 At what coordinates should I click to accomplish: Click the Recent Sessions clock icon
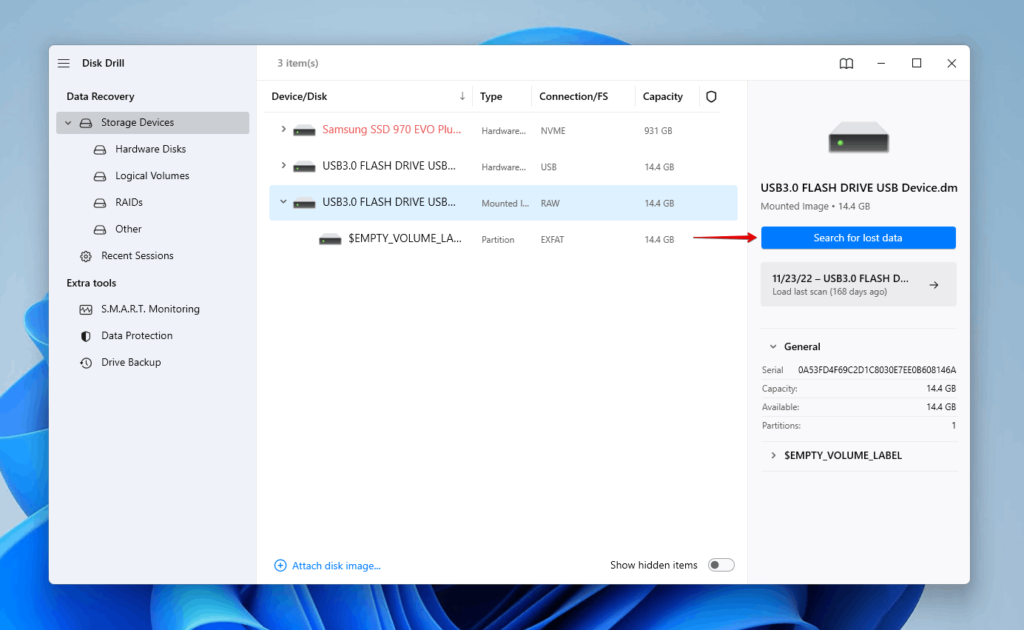[x=88, y=255]
